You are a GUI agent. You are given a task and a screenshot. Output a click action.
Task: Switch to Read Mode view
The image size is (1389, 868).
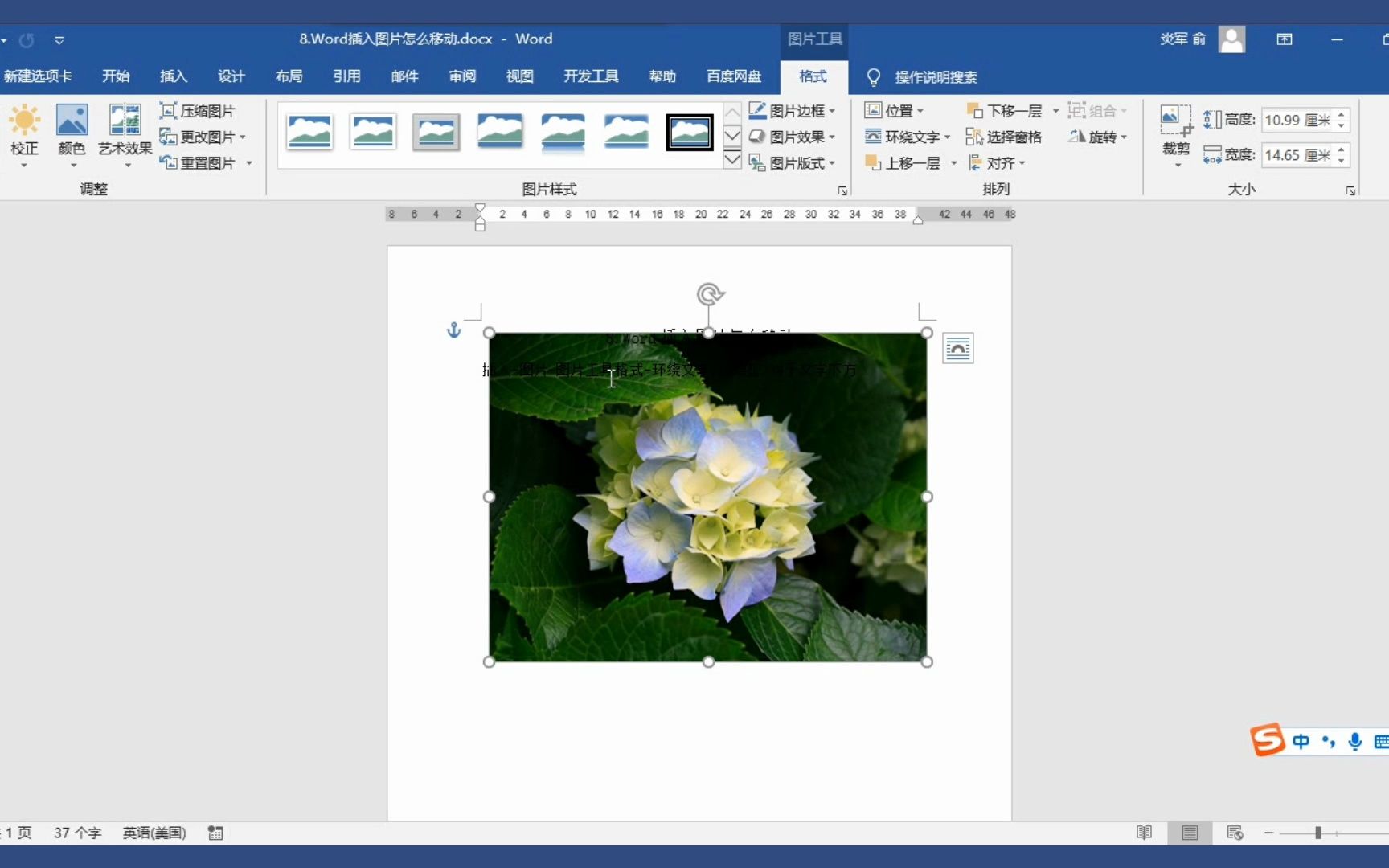[1144, 833]
